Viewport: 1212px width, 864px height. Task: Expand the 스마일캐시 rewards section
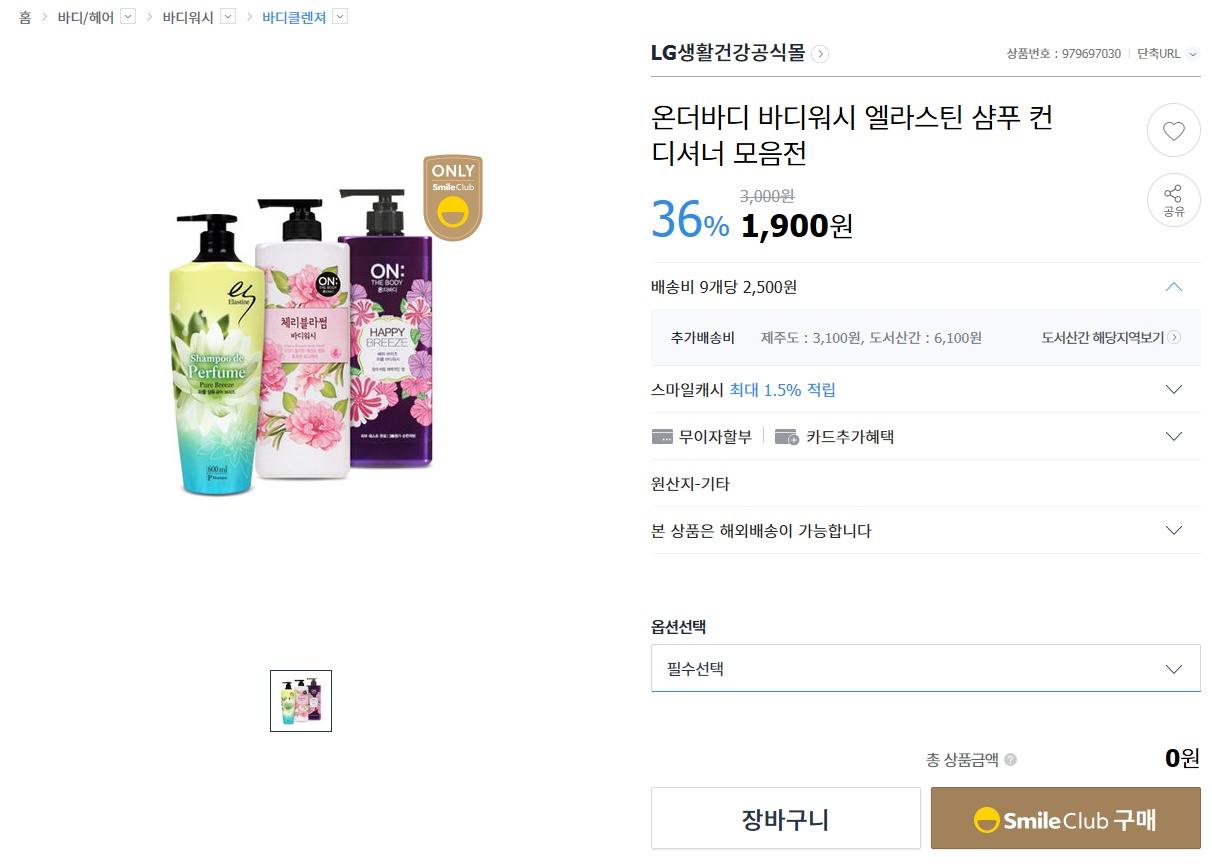pyautogui.click(x=1174, y=390)
